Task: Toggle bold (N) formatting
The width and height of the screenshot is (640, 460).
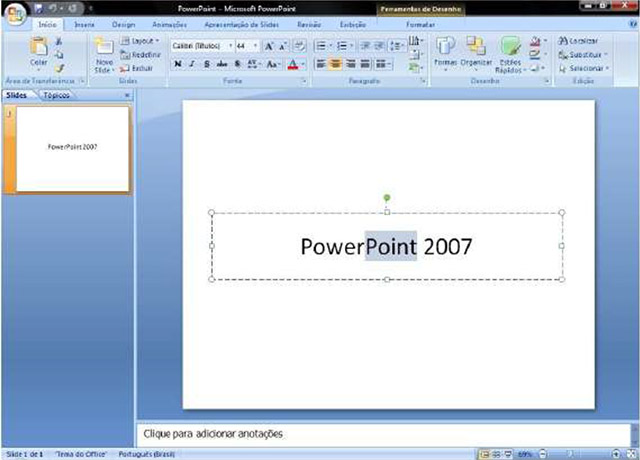Action: click(x=178, y=64)
